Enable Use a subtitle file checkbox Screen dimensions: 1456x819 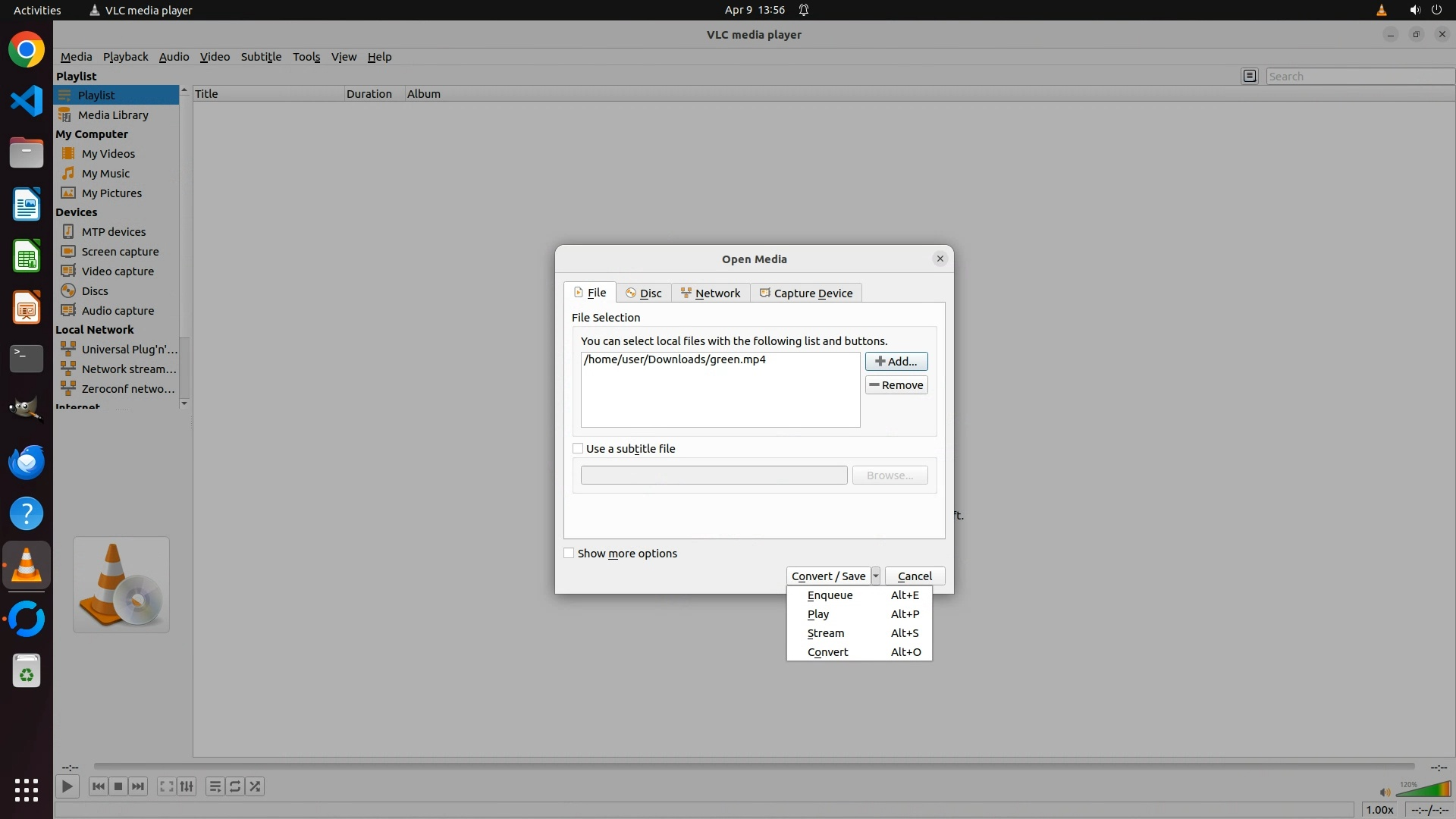(x=578, y=448)
